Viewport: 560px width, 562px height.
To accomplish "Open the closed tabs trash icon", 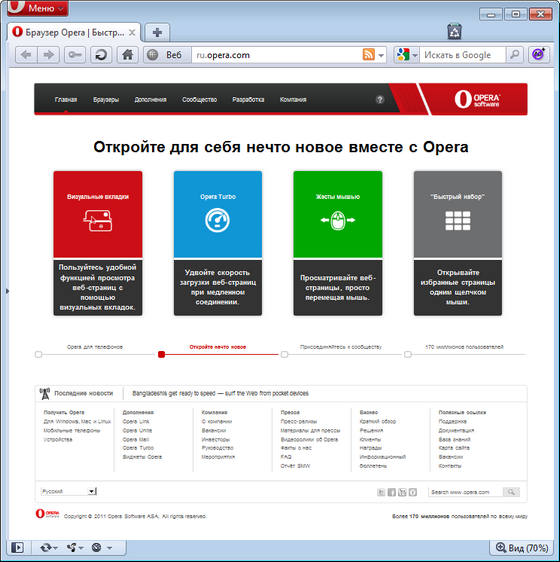I will click(x=454, y=31).
